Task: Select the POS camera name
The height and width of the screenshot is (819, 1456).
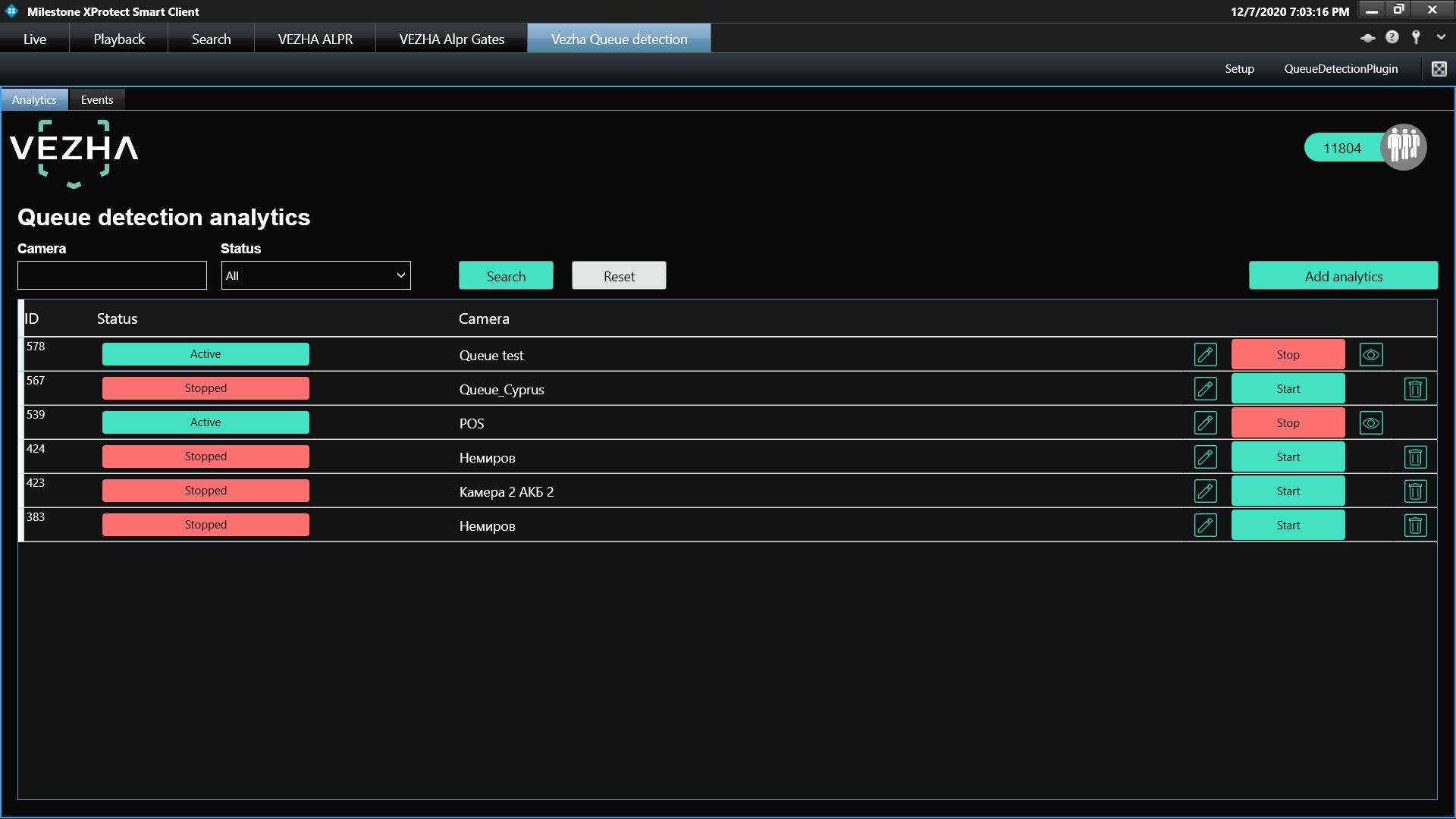Action: 471,424
